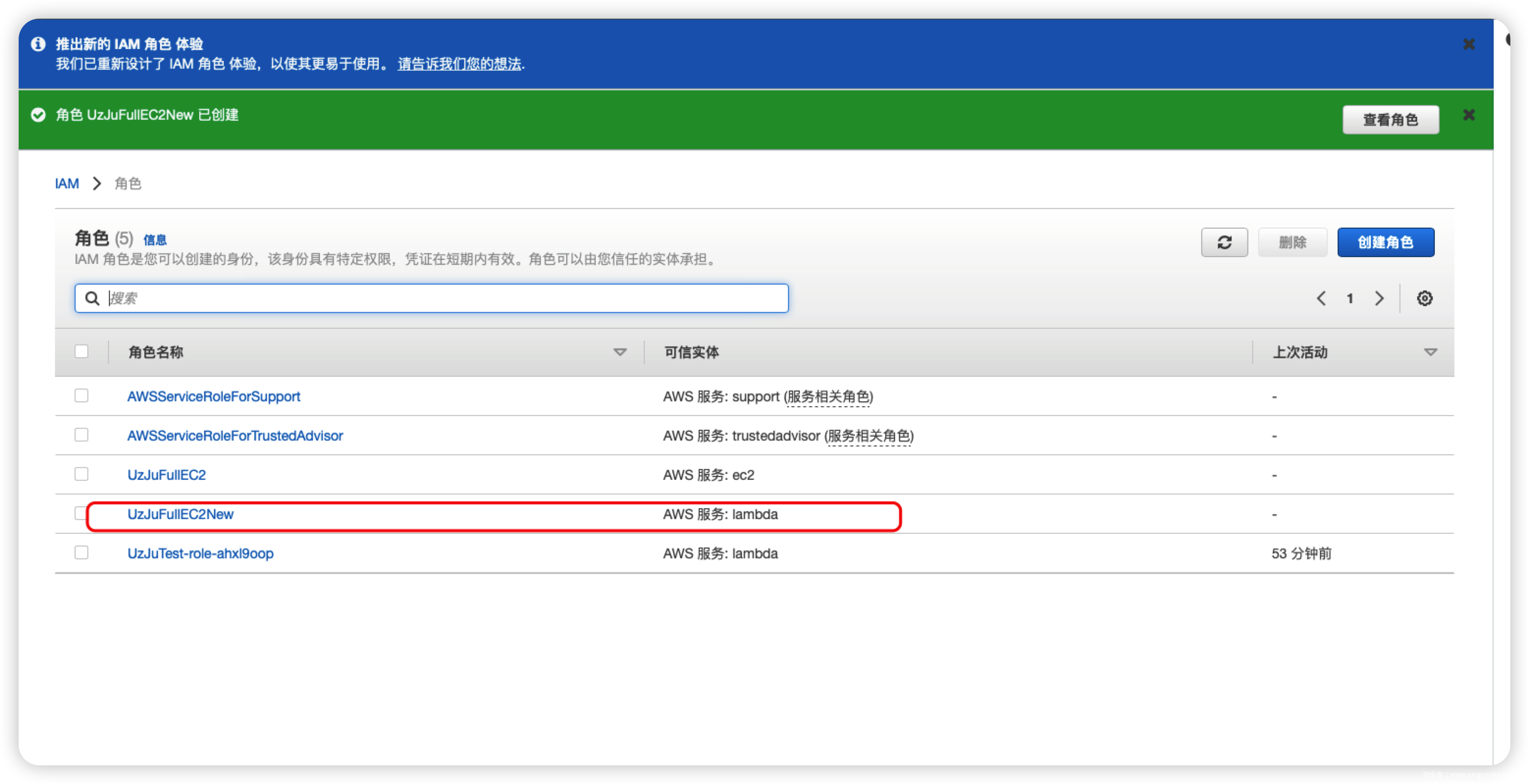Click the search magnifier icon

(92, 298)
